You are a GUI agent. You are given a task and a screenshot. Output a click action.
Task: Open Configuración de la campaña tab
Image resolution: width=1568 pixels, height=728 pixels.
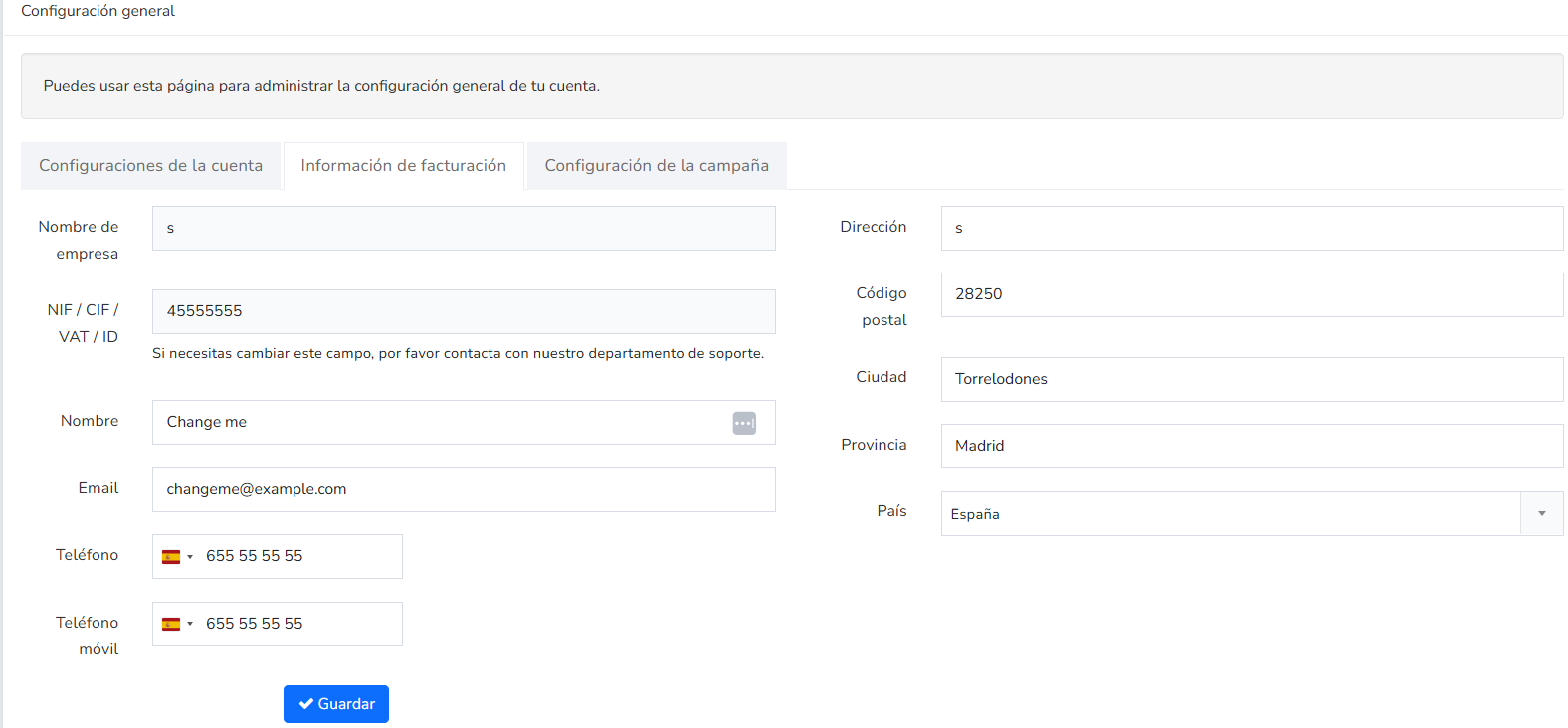(657, 166)
